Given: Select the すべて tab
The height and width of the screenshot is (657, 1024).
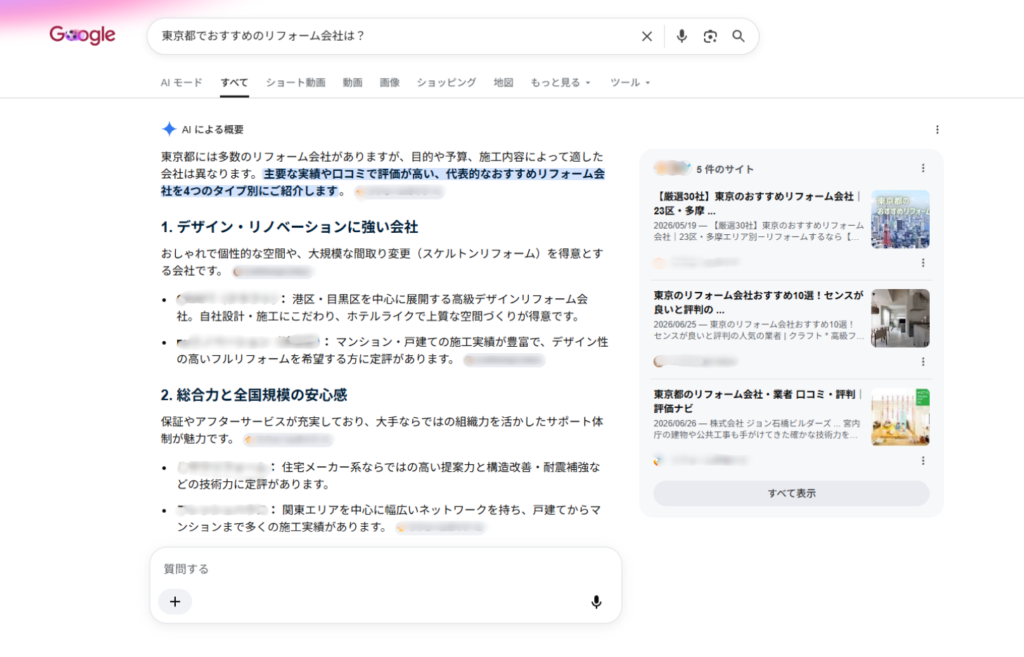Looking at the screenshot, I should point(234,82).
